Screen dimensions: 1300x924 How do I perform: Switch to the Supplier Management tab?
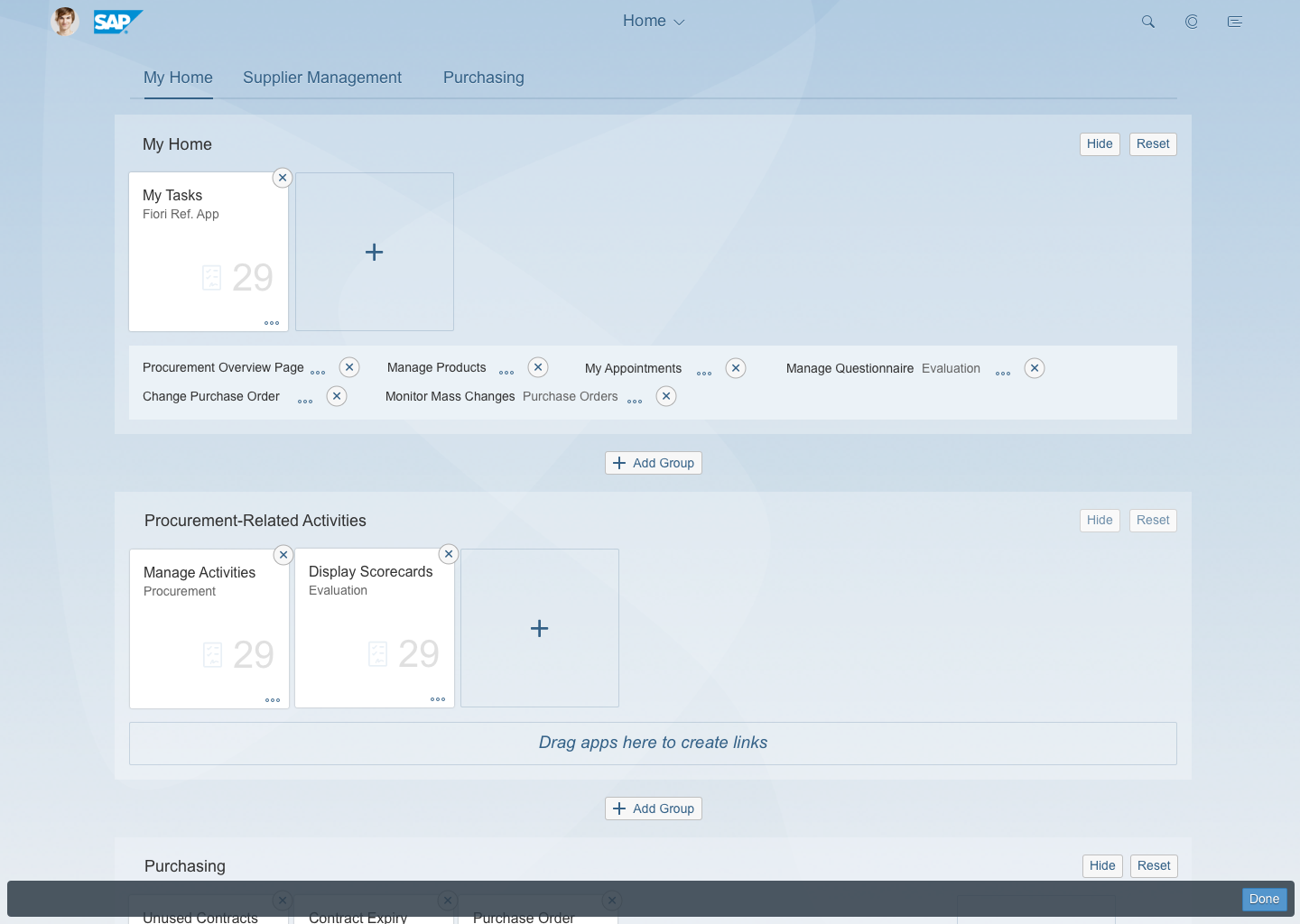tap(322, 78)
